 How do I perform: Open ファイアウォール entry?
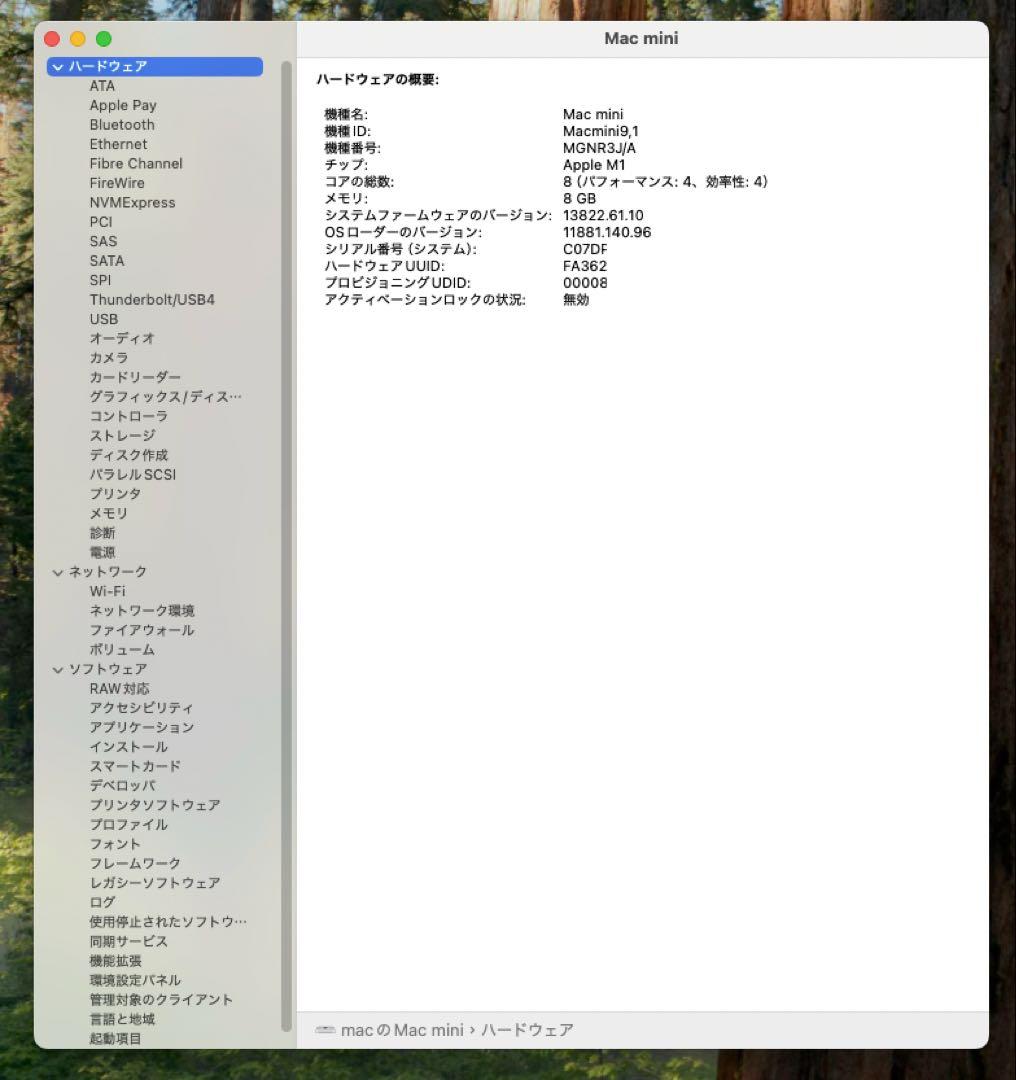point(142,630)
